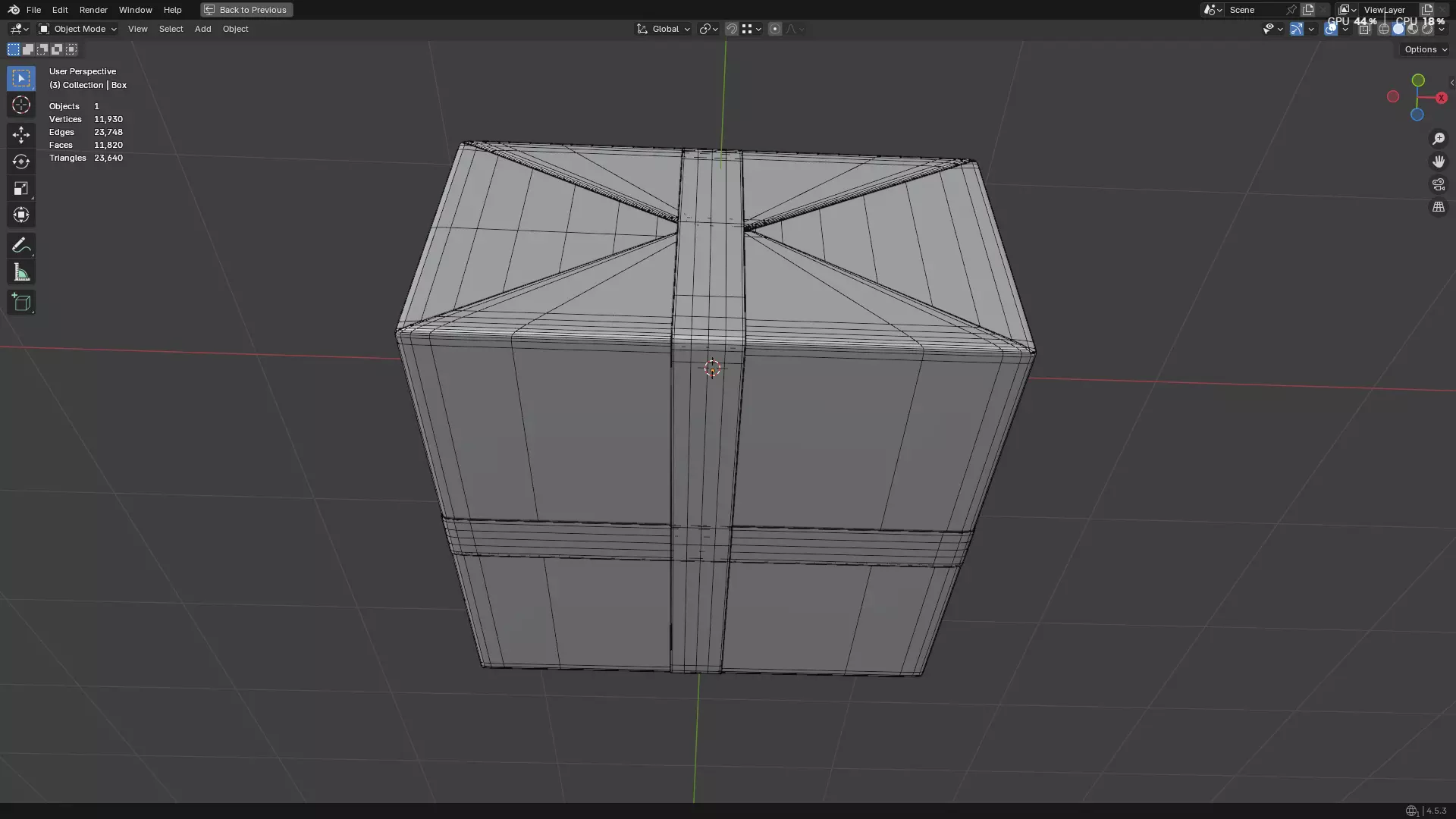Open selectability and visibility dropdown
Viewport: 1456px width, 819px height.
[x=1272, y=29]
